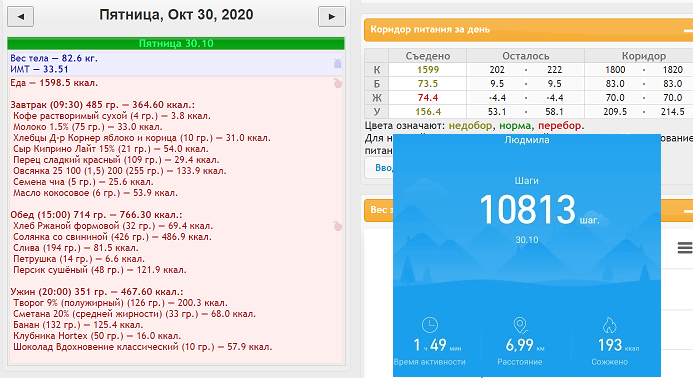Screen dimensions: 693x378
Task: Go to next day with right arrow
Action: [331, 17]
